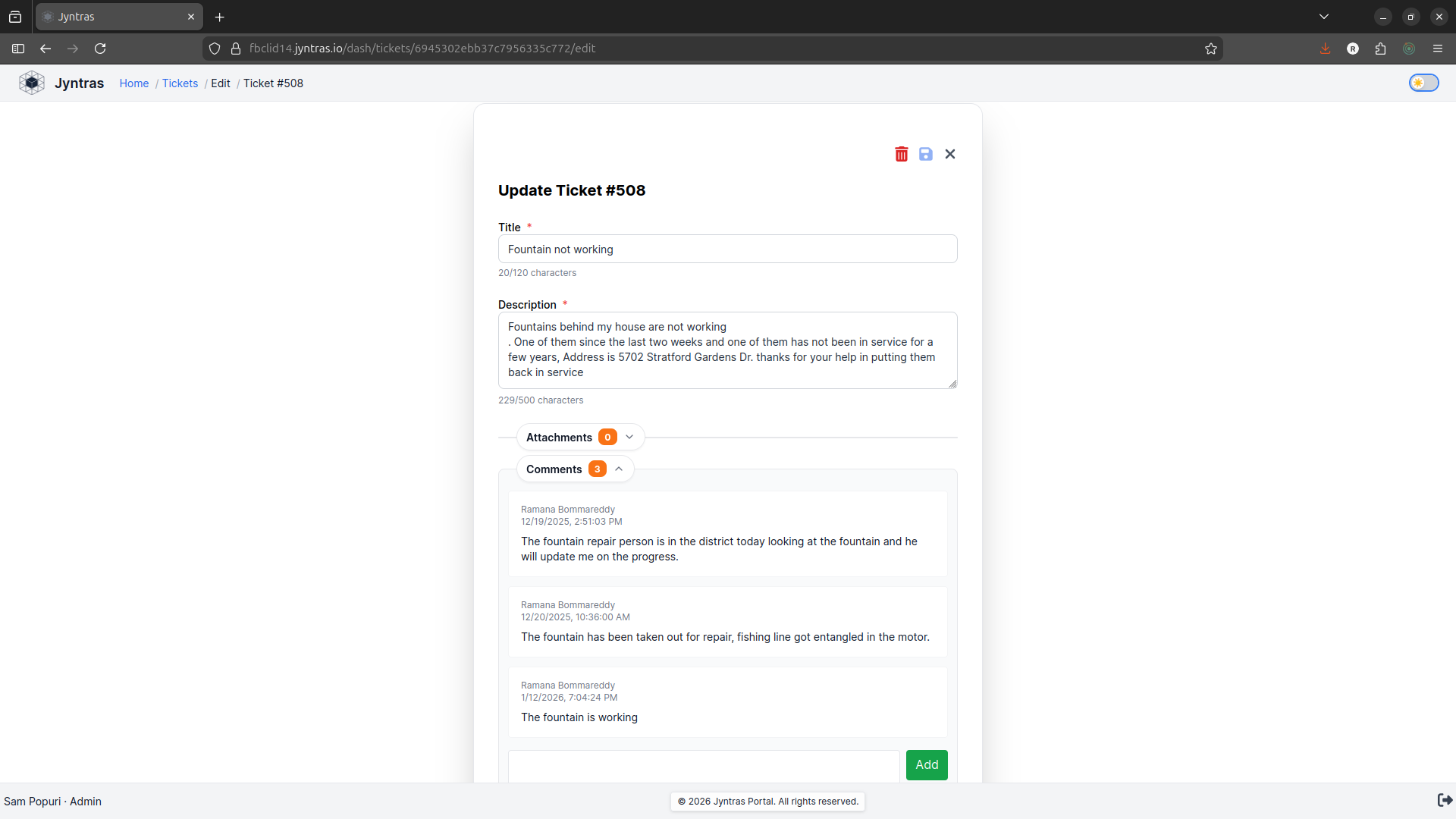The height and width of the screenshot is (819, 1456).
Task: Open the browser downloads icon
Action: click(x=1325, y=49)
